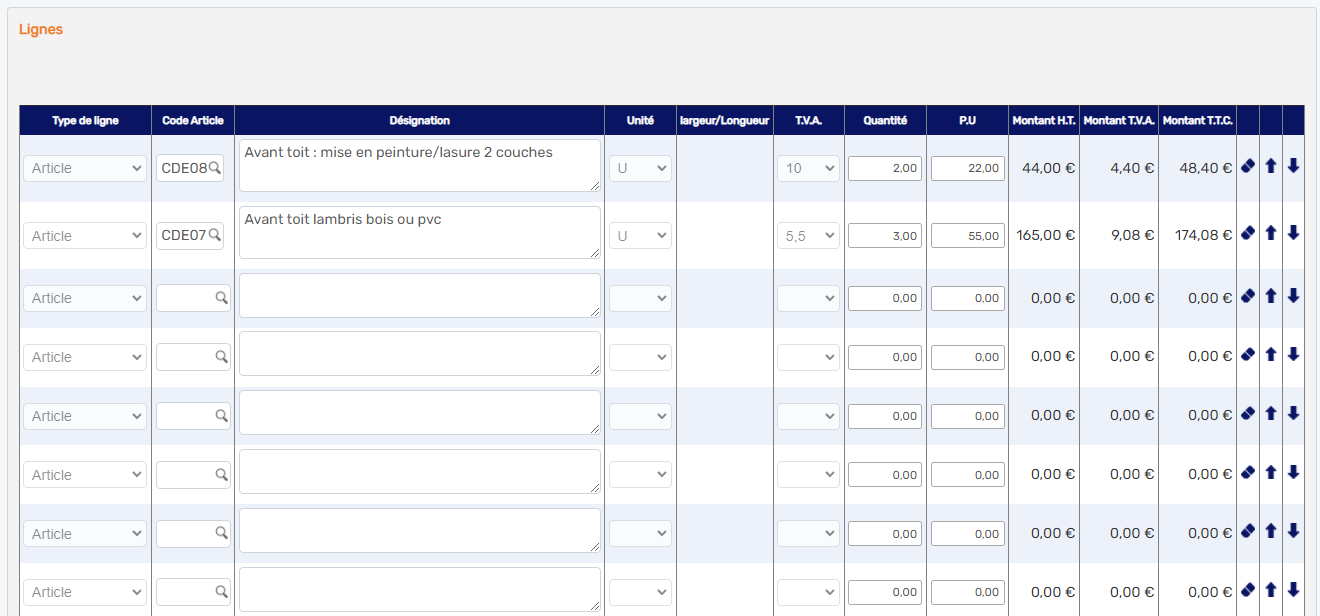Screen dimensions: 1320x616
Task: Click the Montant H.T. column header
Action: tap(1043, 120)
